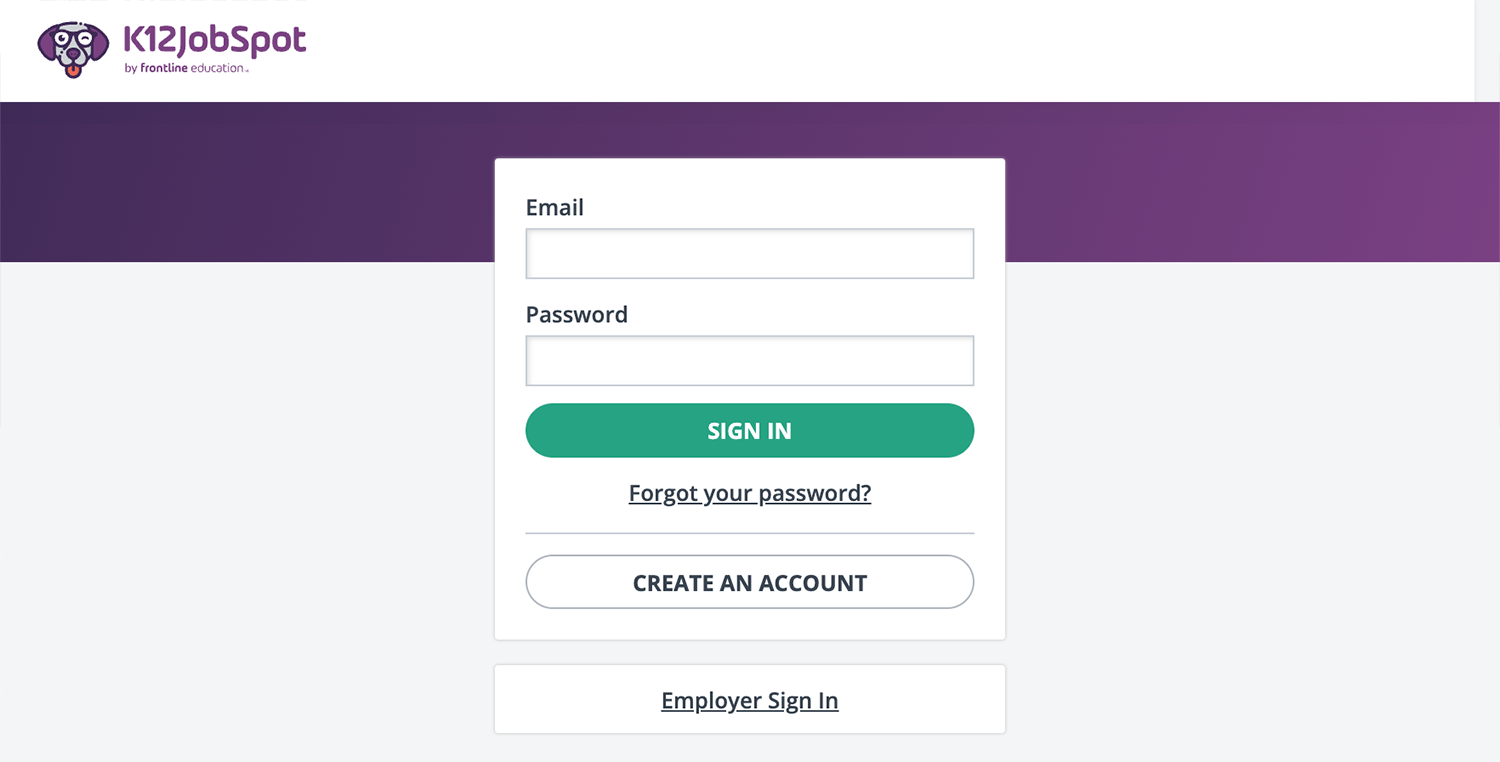Image resolution: width=1500 pixels, height=762 pixels.
Task: Click the pink tongue of the dog mascot
Action: click(x=73, y=71)
